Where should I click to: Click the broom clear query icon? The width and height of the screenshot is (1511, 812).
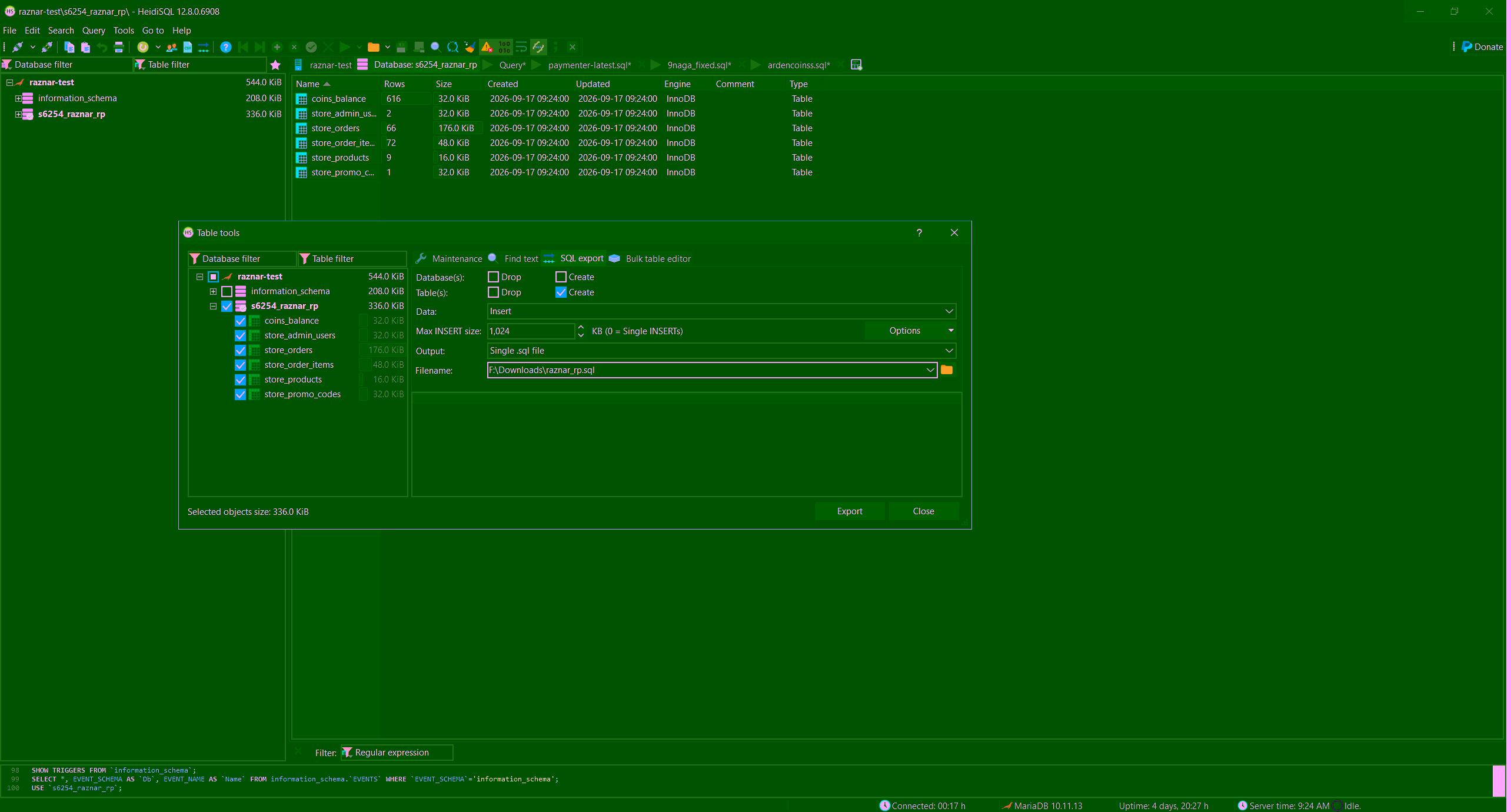tap(470, 47)
